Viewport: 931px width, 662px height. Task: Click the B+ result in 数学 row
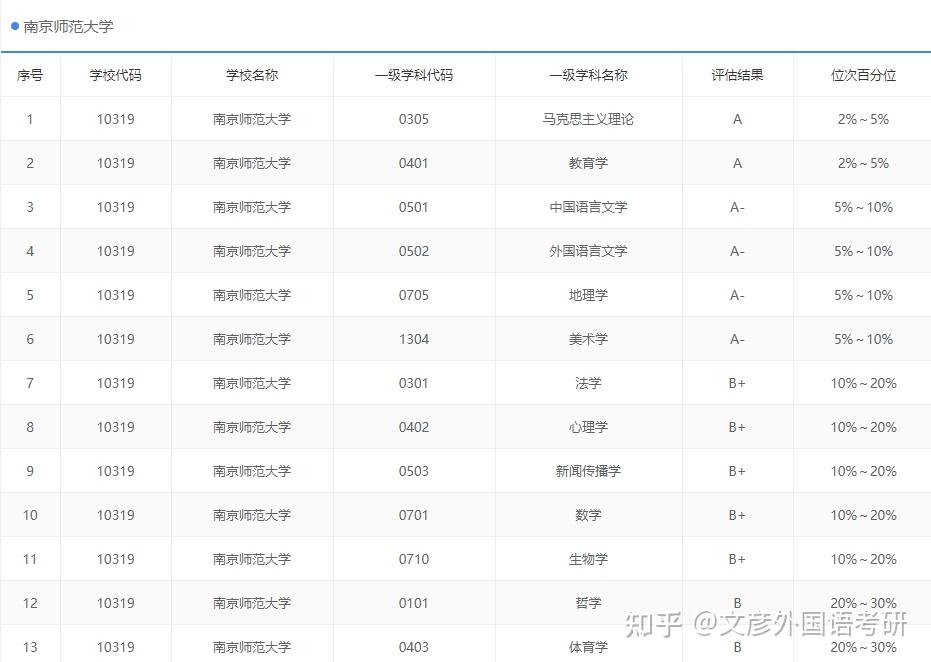(x=737, y=515)
